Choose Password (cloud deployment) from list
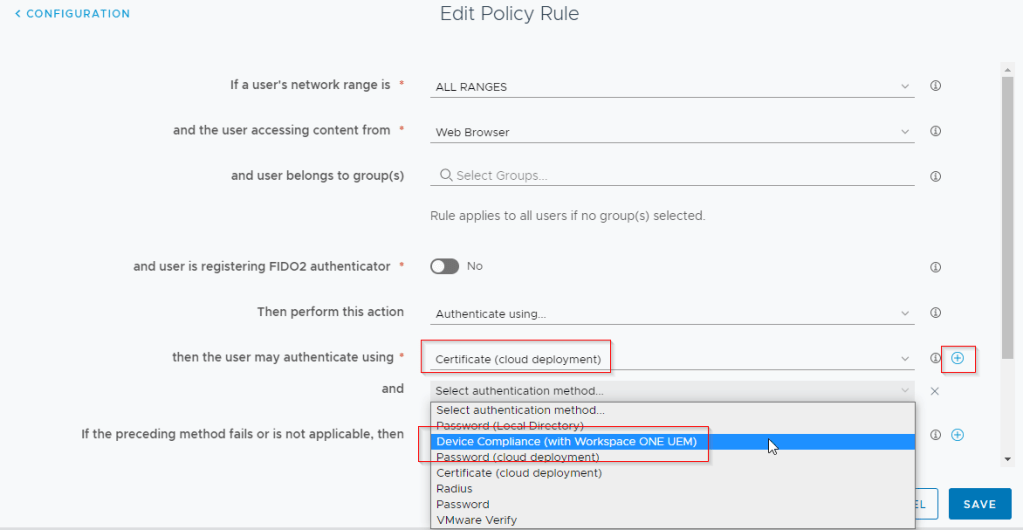 (517, 457)
